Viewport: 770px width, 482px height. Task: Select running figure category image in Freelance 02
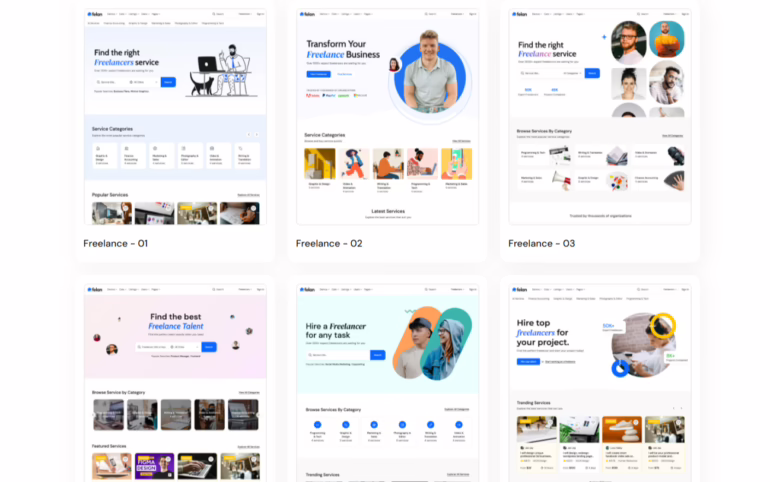pyautogui.click(x=354, y=164)
